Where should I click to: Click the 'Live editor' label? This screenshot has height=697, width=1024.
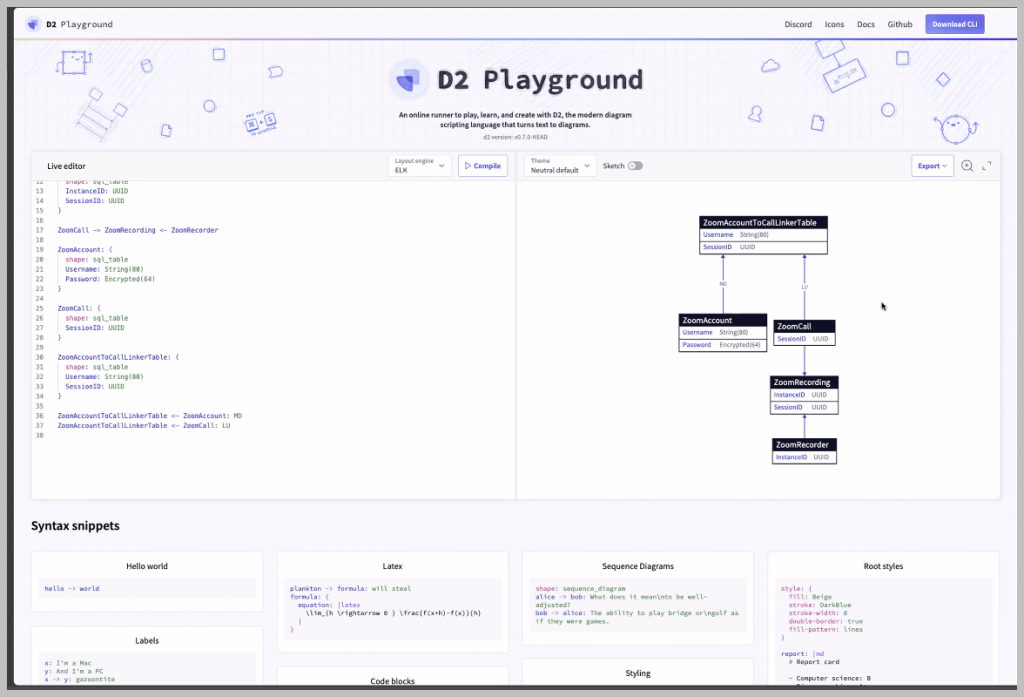tap(66, 166)
